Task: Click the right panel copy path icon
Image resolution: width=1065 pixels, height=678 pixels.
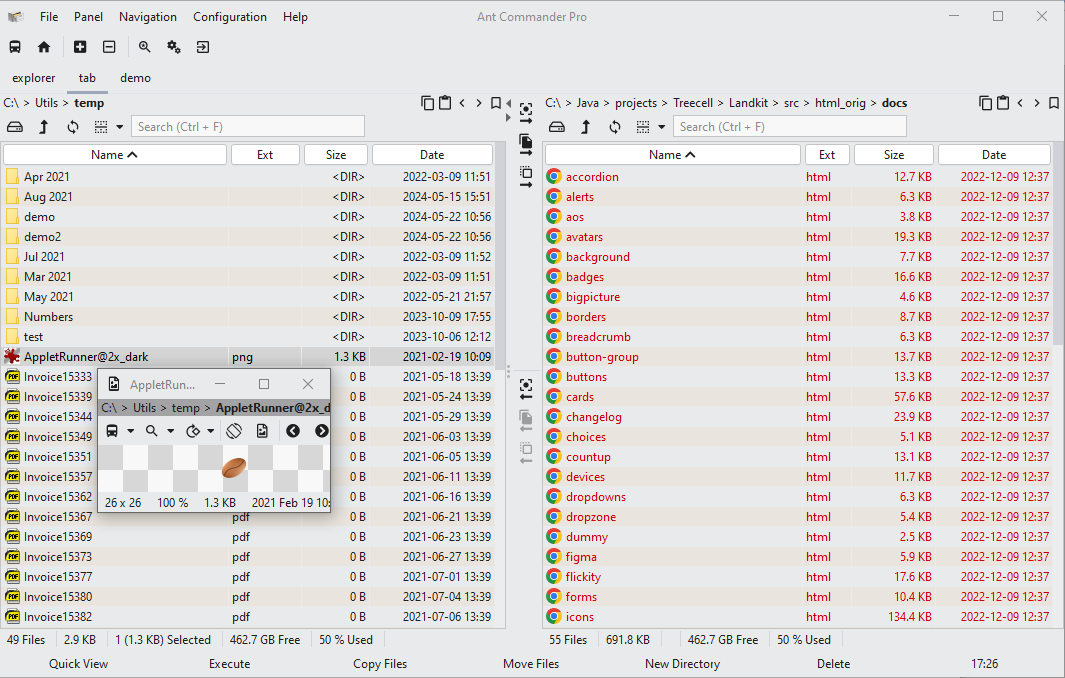Action: click(986, 103)
